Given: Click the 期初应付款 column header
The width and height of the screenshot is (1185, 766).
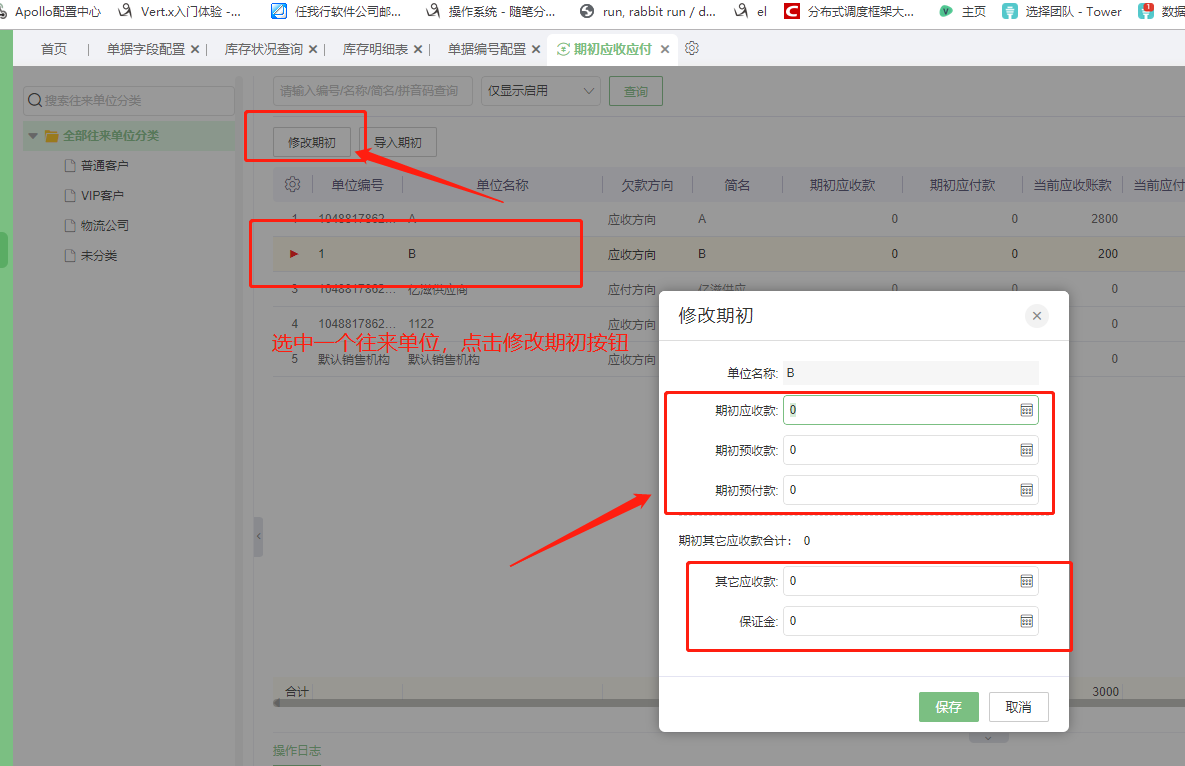Looking at the screenshot, I should click(962, 185).
